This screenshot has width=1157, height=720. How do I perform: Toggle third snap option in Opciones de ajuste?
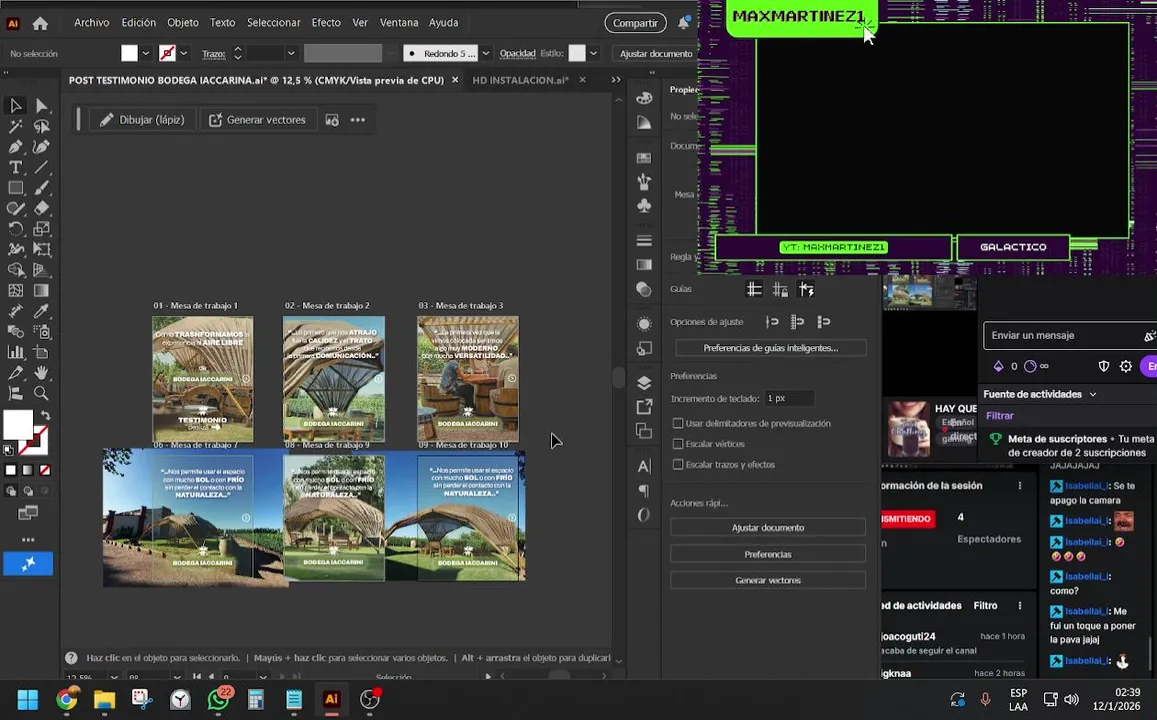pyautogui.click(x=823, y=322)
